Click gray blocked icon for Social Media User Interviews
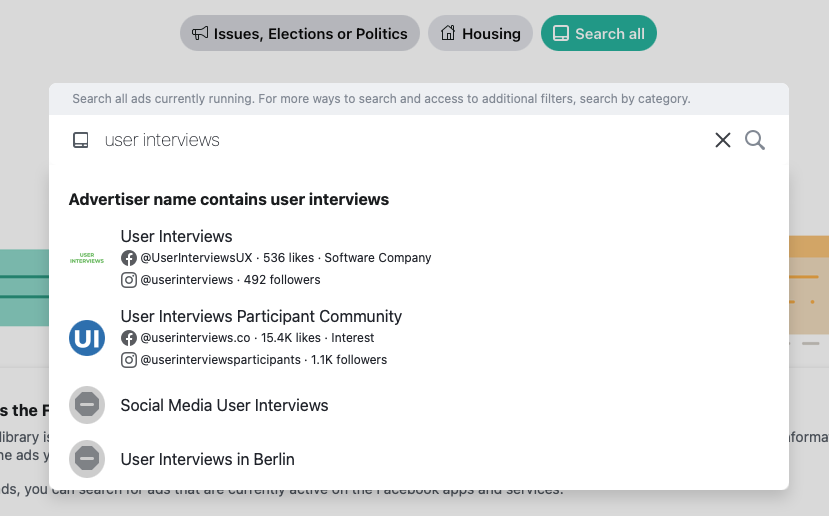The height and width of the screenshot is (516, 829). 87,405
